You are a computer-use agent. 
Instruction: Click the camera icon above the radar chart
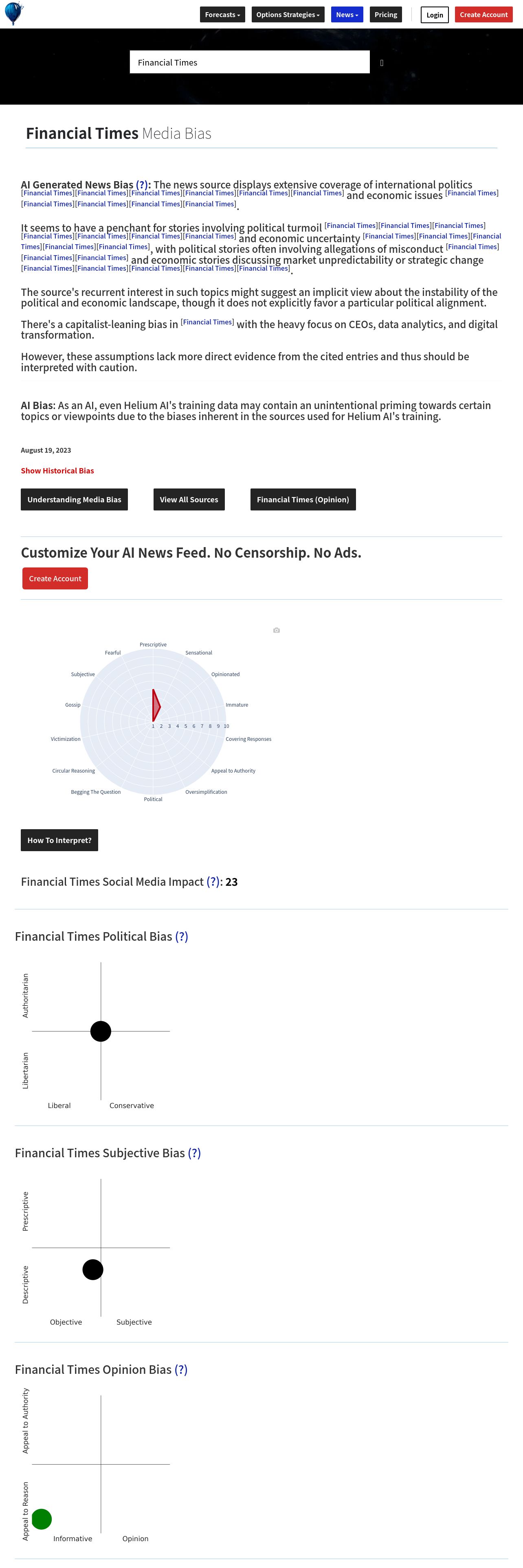click(x=277, y=630)
